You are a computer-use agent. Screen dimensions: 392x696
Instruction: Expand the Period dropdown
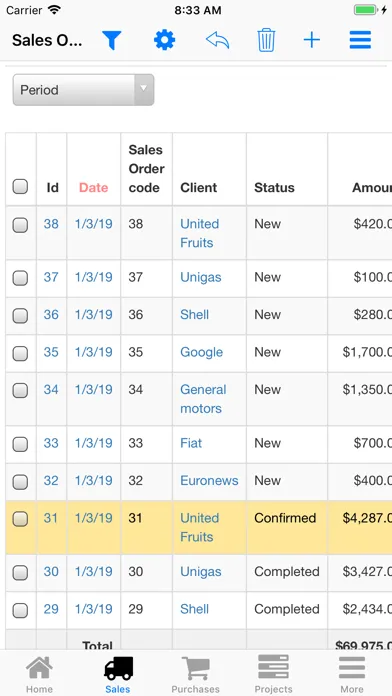pyautogui.click(x=83, y=90)
